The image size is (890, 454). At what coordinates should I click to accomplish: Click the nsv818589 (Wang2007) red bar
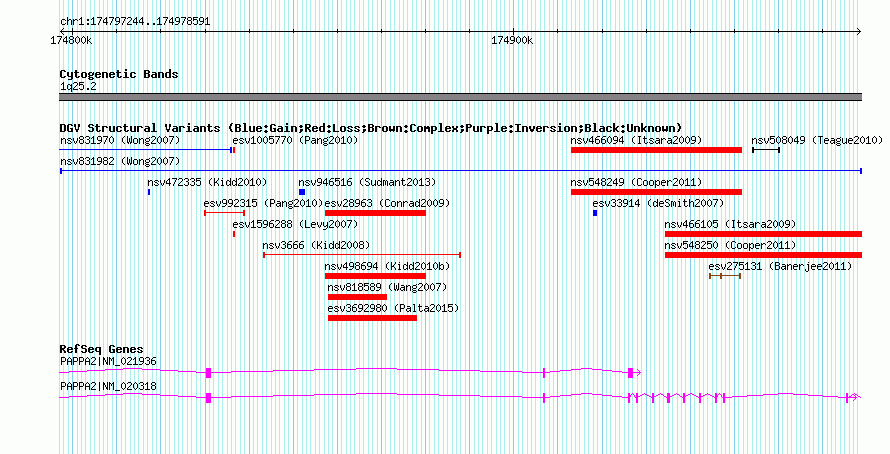357,297
